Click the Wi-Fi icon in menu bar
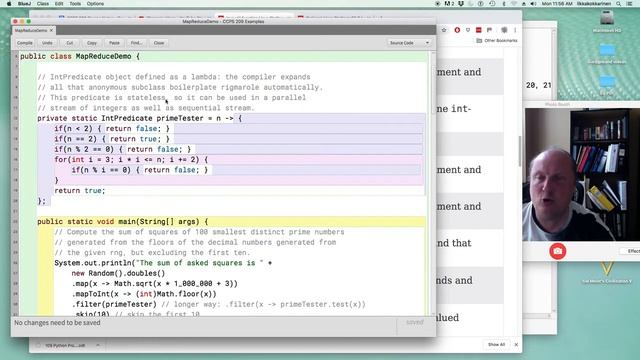 514,4
